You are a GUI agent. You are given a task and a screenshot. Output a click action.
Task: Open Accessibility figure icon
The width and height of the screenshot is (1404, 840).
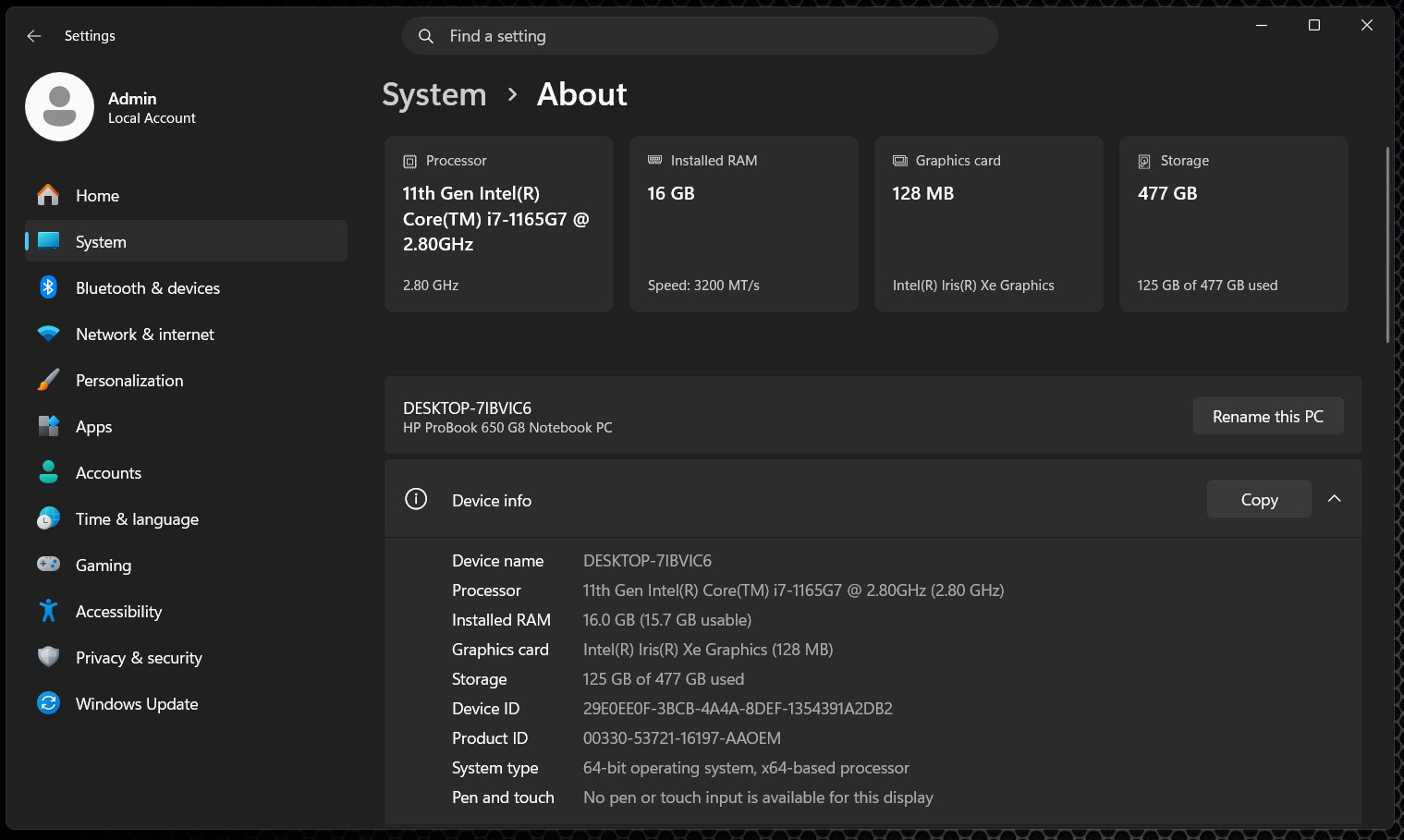point(48,611)
